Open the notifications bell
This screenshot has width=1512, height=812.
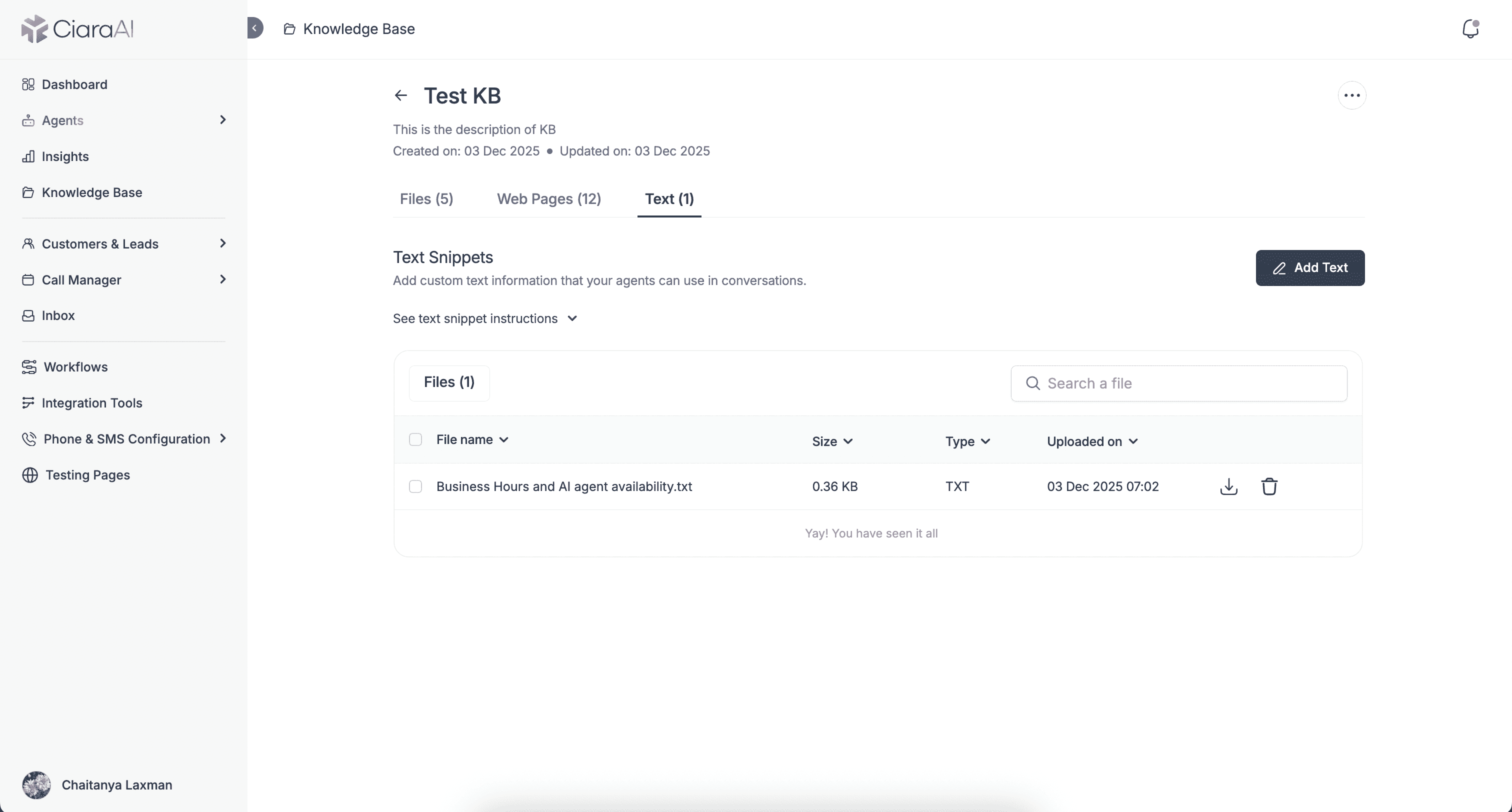pos(1469,29)
